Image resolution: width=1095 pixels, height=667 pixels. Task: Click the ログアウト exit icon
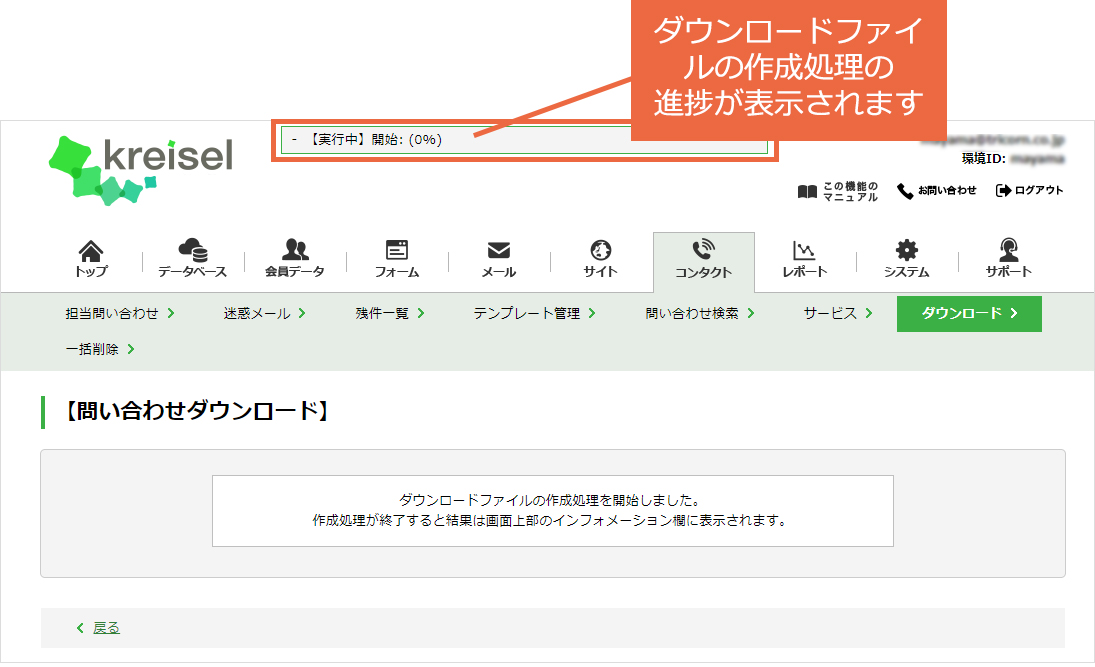click(x=1004, y=190)
